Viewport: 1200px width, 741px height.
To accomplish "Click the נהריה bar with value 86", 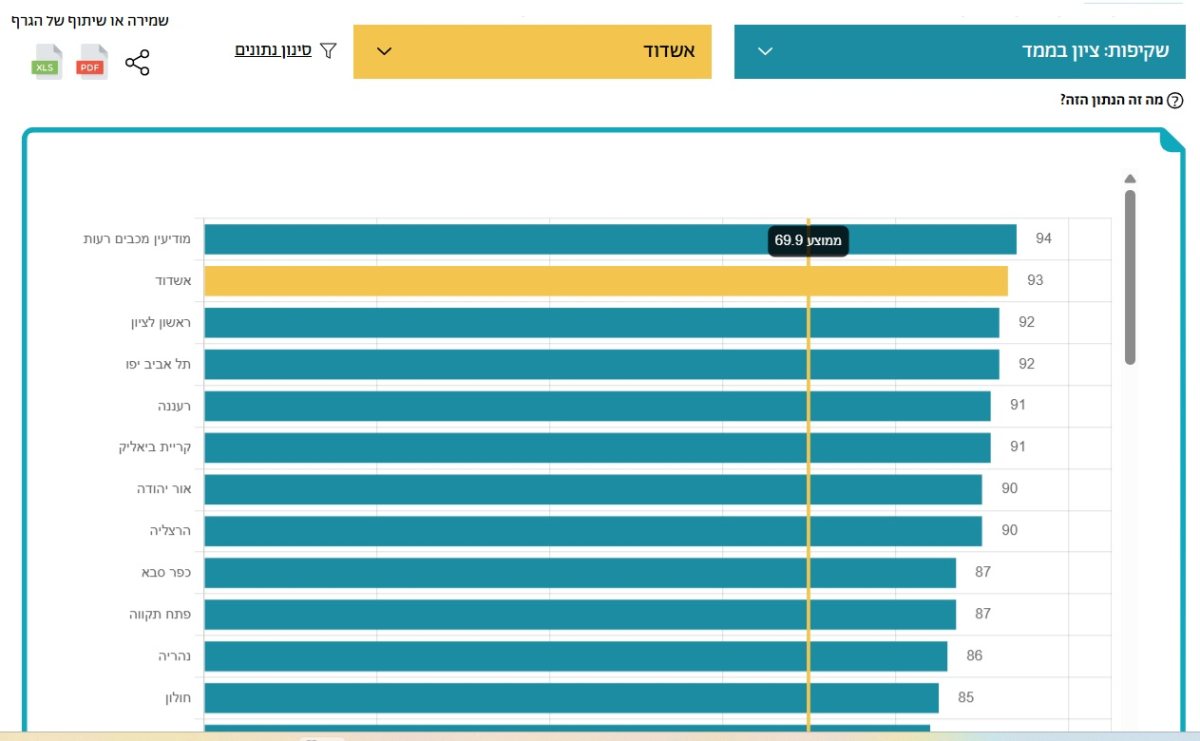I will coord(575,656).
